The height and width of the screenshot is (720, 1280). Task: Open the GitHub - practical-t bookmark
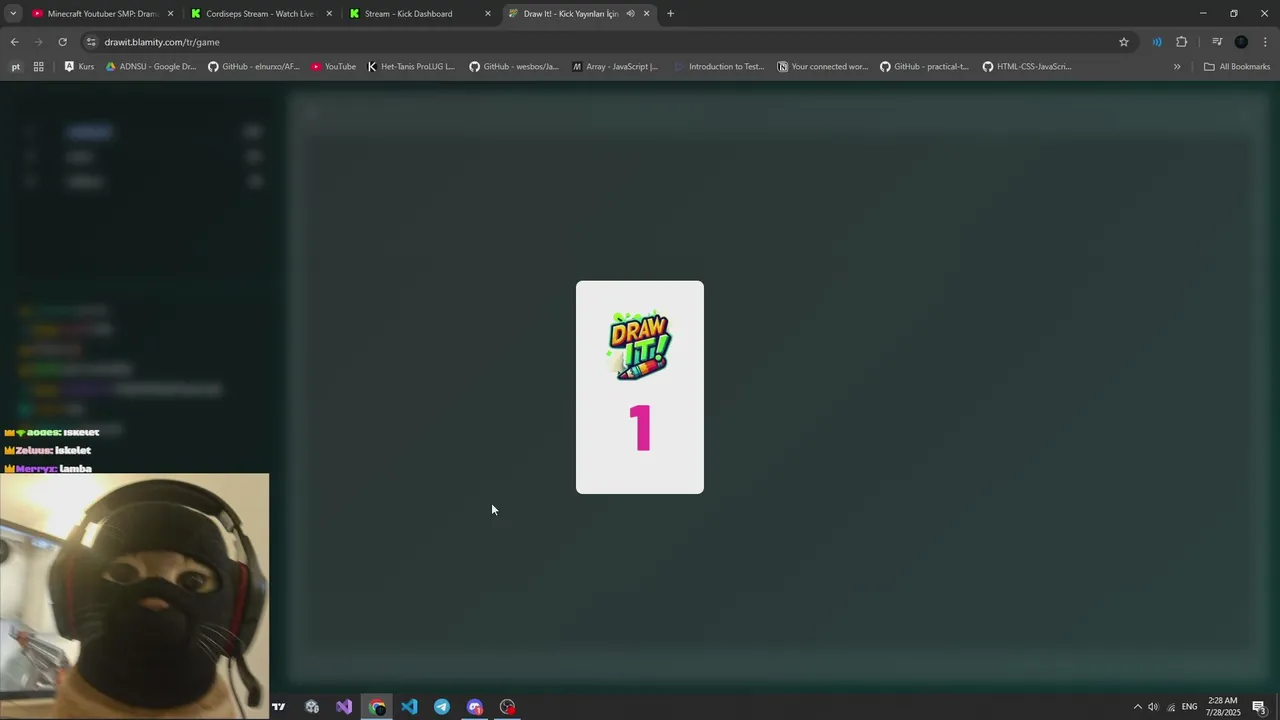pyautogui.click(x=925, y=67)
